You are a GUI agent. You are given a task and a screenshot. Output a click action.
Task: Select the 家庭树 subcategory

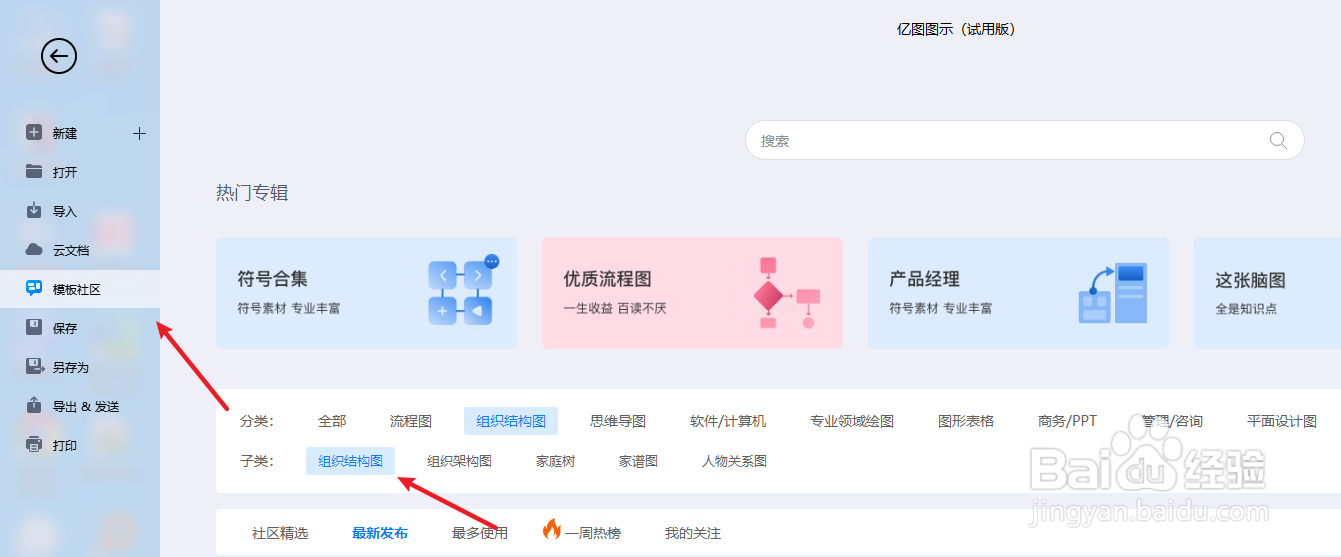click(x=556, y=461)
